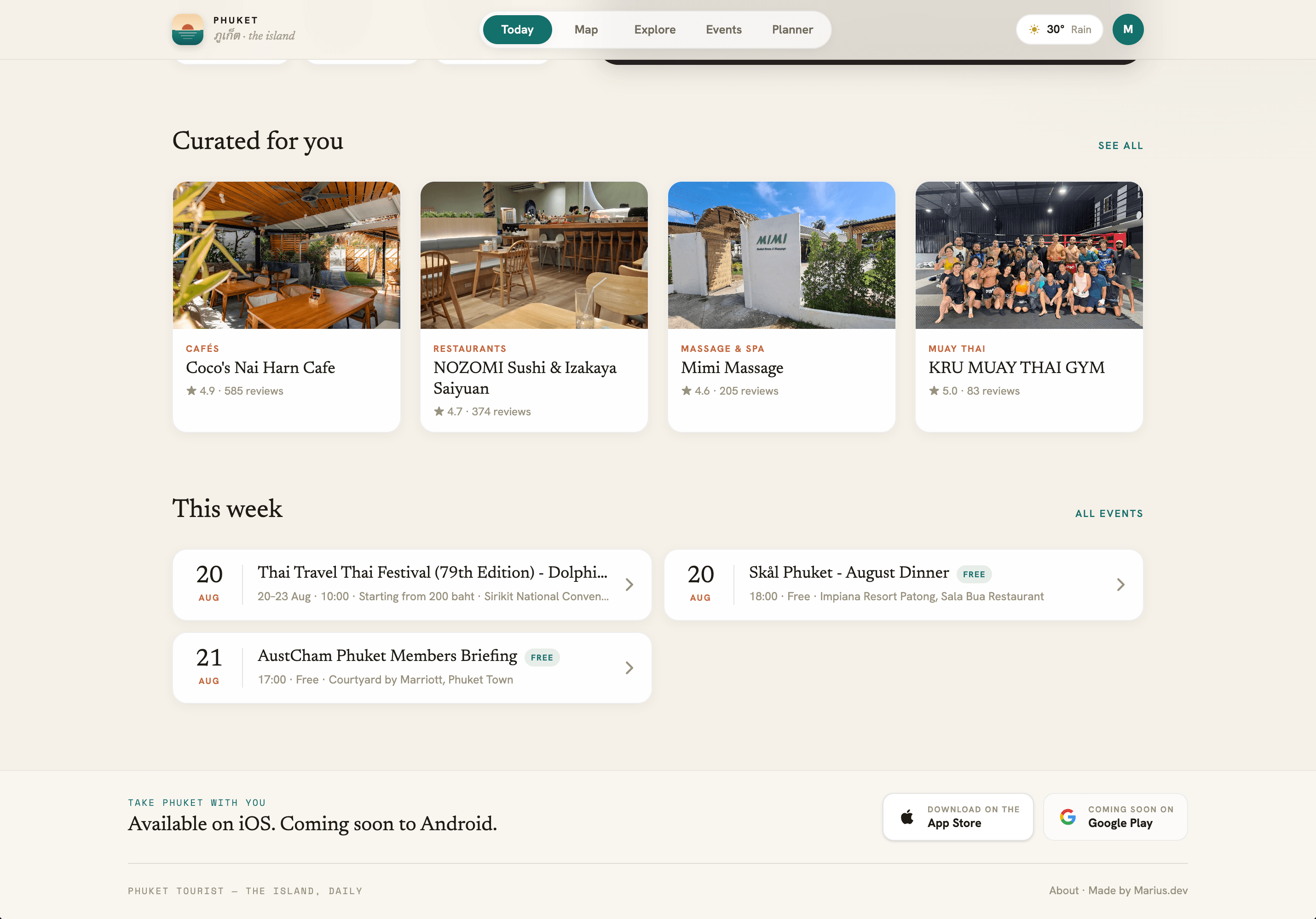
Task: Click the 30° Rain weather pill
Action: (1059, 30)
